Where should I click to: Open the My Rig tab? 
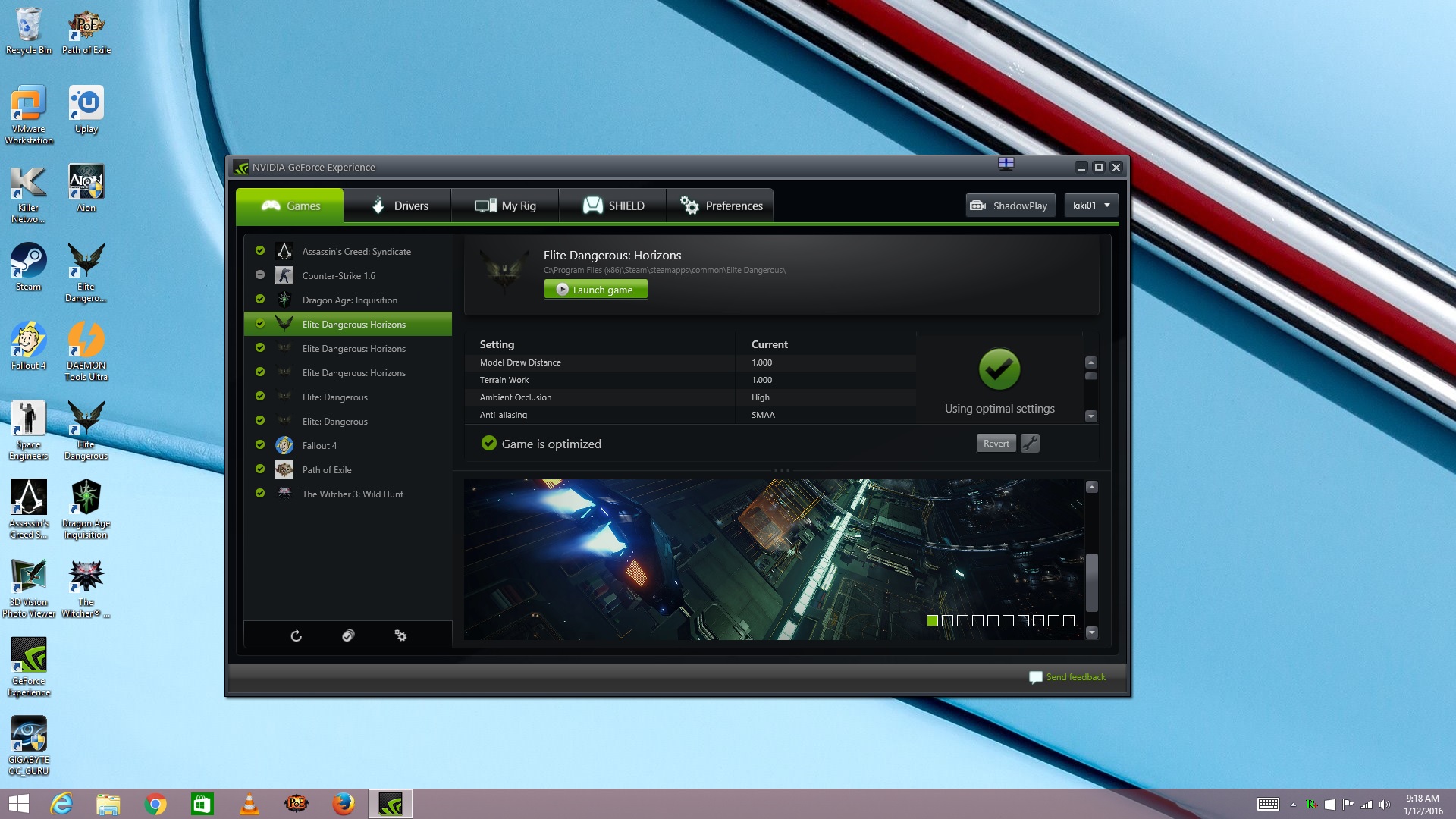click(x=506, y=206)
